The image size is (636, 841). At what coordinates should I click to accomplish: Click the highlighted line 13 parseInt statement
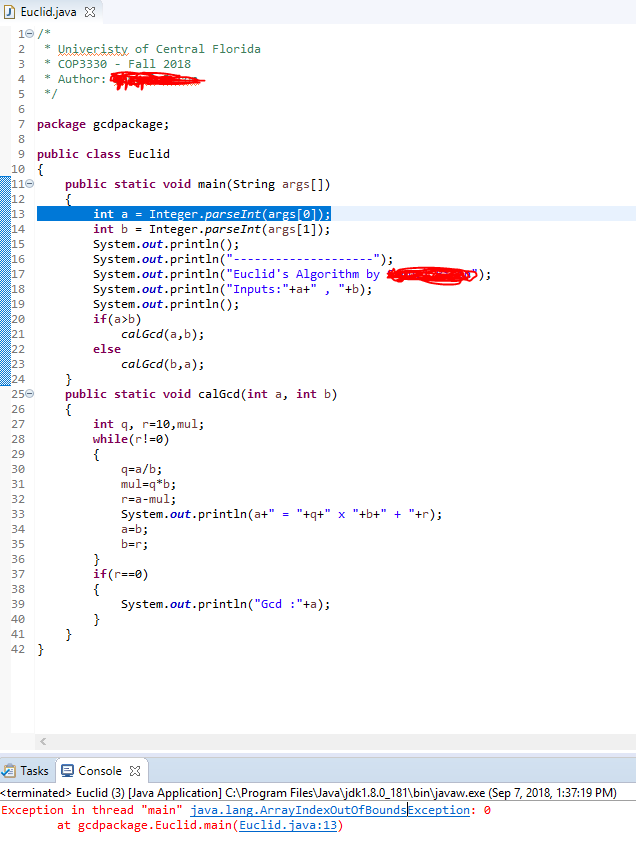tap(212, 214)
